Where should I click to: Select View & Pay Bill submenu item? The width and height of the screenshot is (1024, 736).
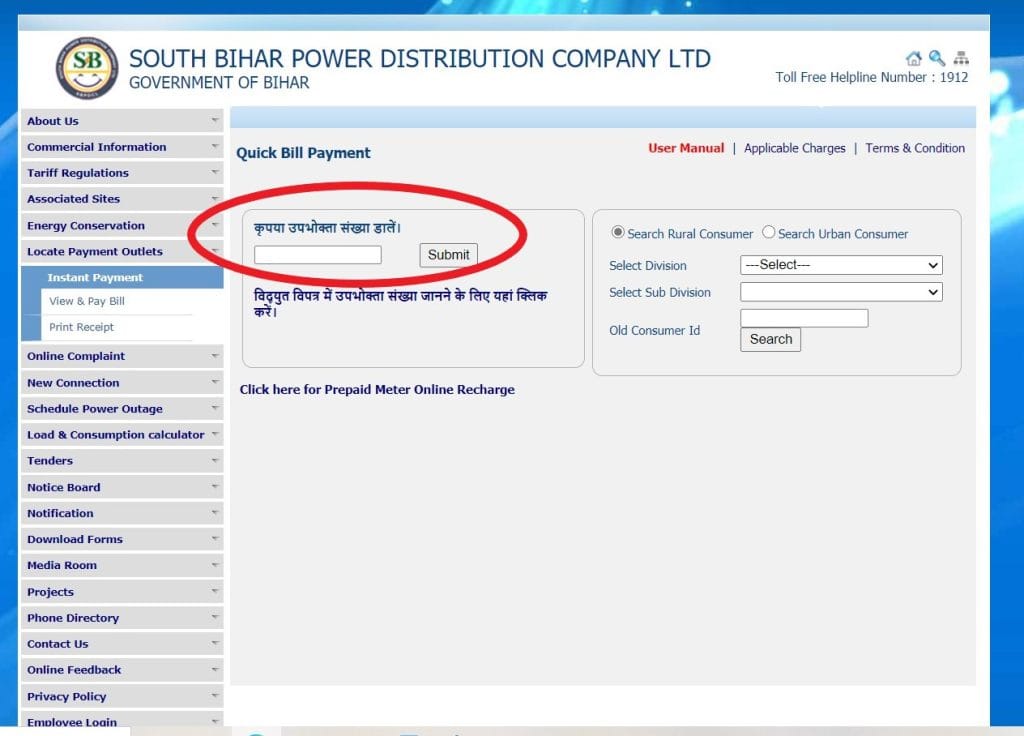click(x=87, y=301)
